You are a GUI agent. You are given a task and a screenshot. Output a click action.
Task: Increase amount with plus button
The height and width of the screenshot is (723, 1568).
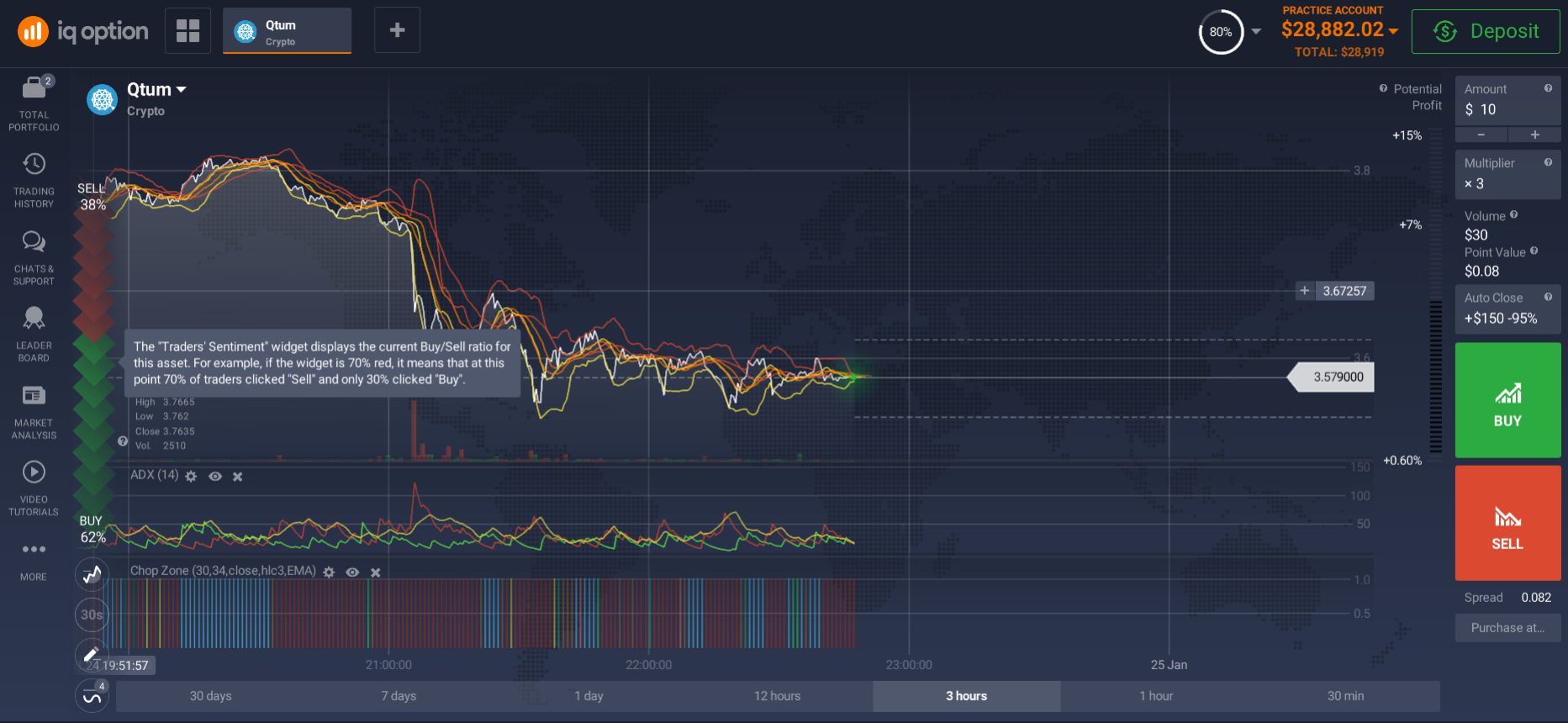(1534, 135)
